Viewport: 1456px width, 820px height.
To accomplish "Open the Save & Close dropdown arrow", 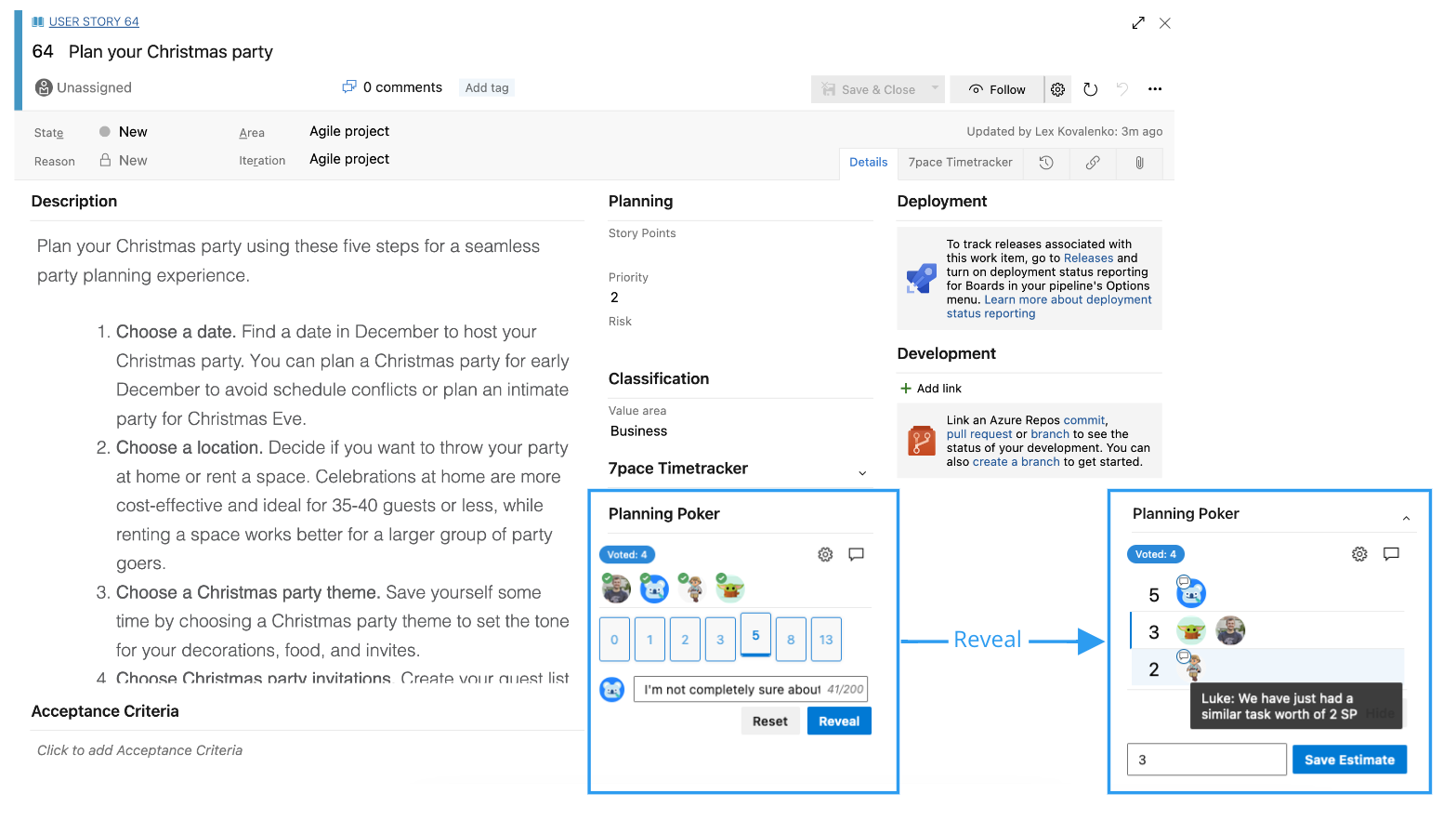I will pos(934,88).
